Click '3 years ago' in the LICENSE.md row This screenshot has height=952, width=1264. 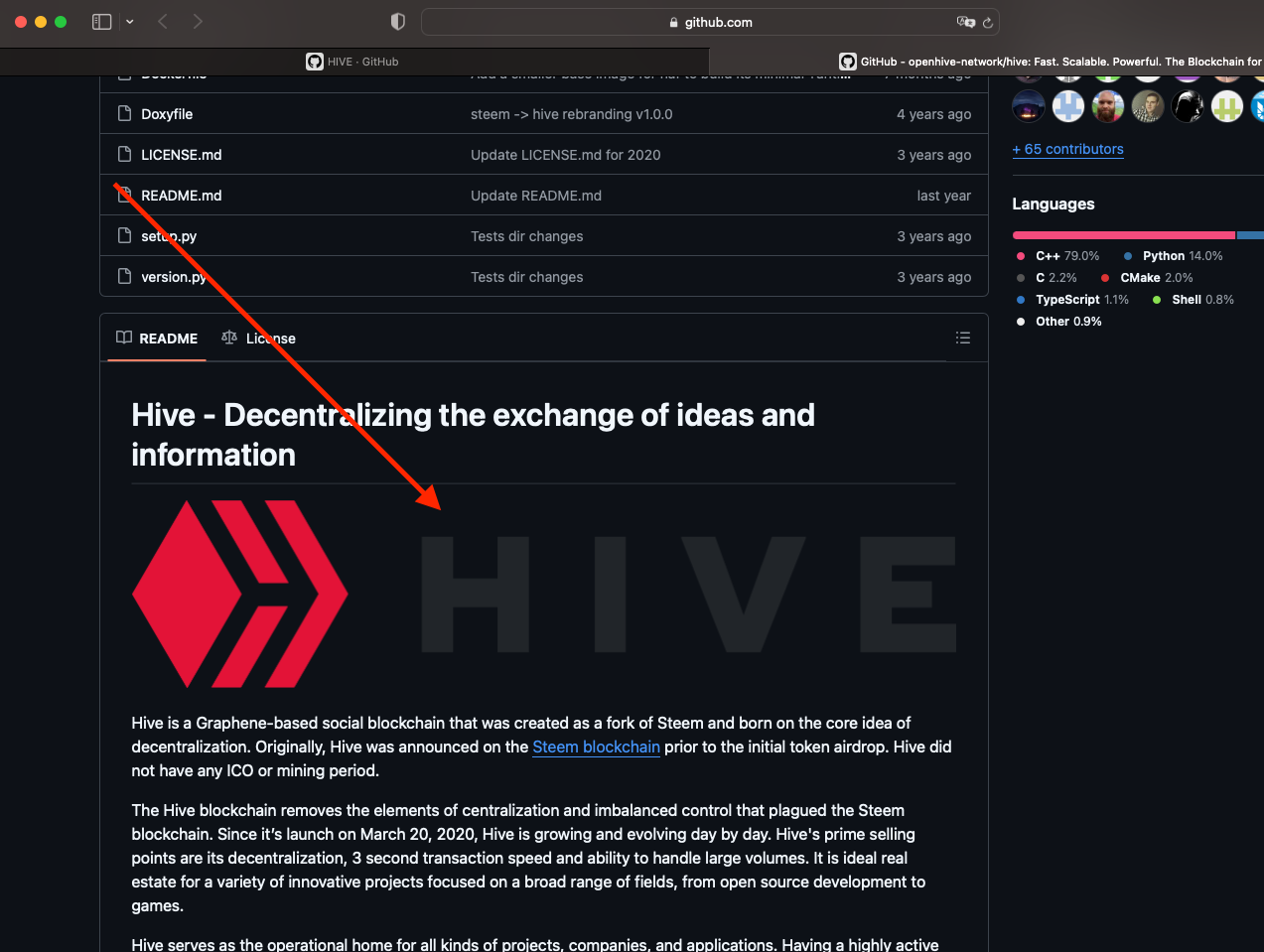click(x=934, y=155)
